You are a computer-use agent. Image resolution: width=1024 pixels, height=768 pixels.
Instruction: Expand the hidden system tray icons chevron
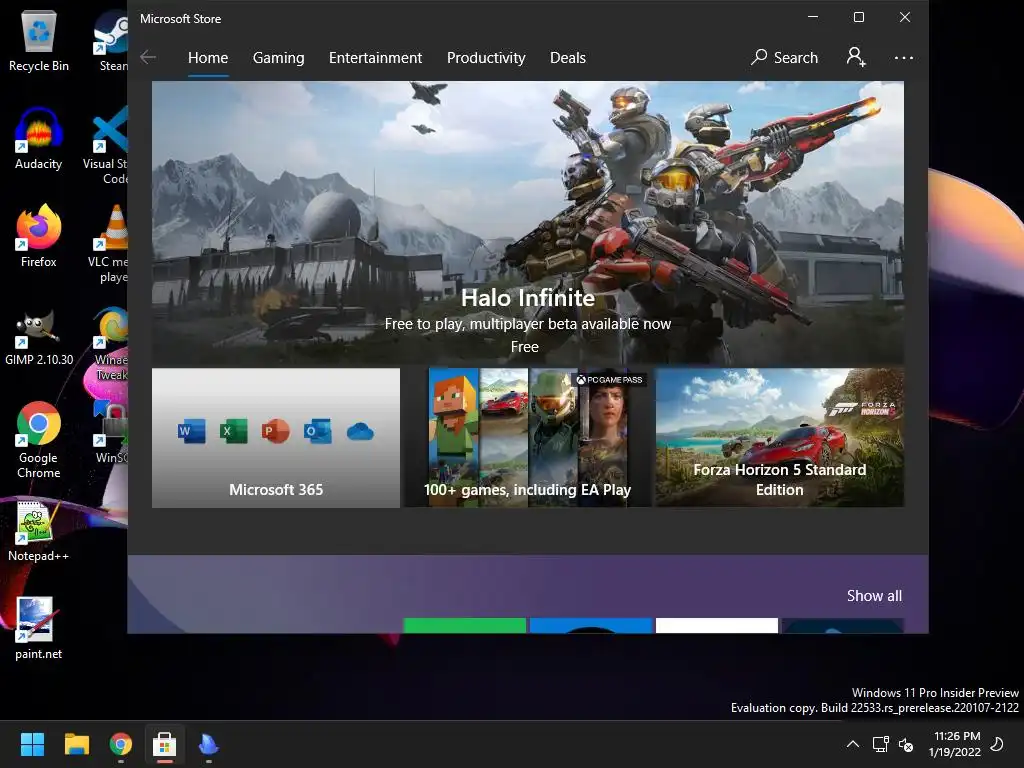click(853, 744)
